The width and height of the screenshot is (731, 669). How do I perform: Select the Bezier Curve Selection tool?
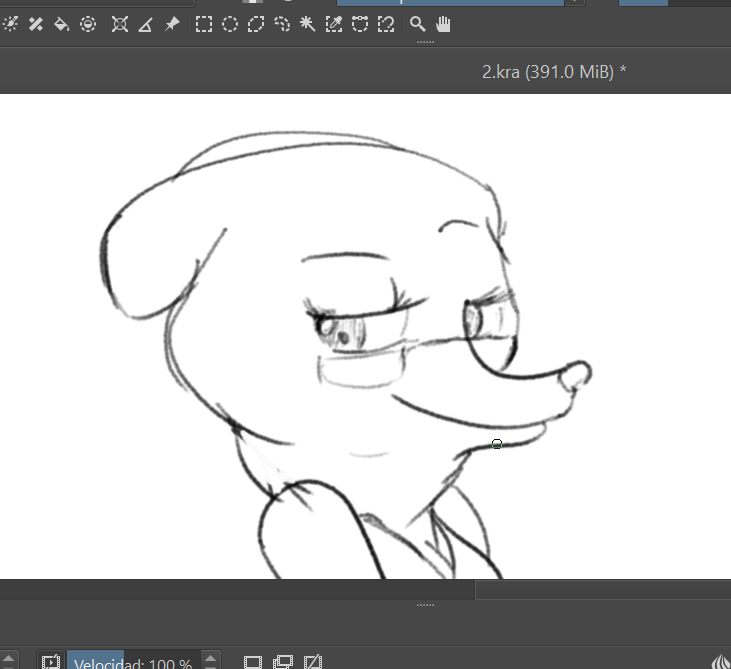(x=360, y=24)
